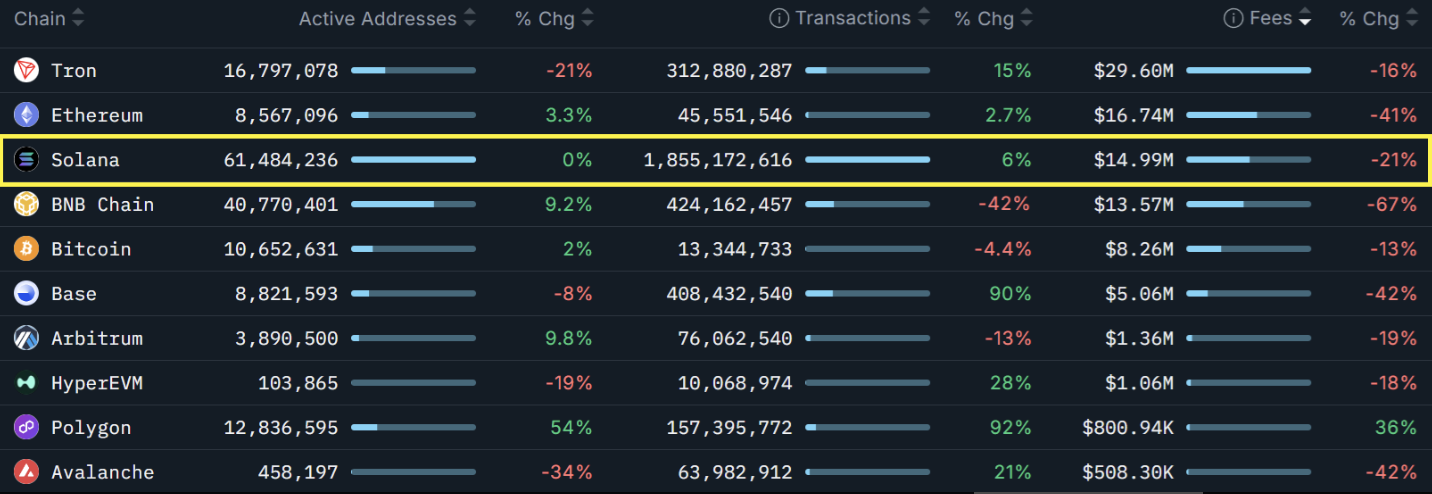
Task: Open the Avalanche chain name link
Action: [x=102, y=472]
